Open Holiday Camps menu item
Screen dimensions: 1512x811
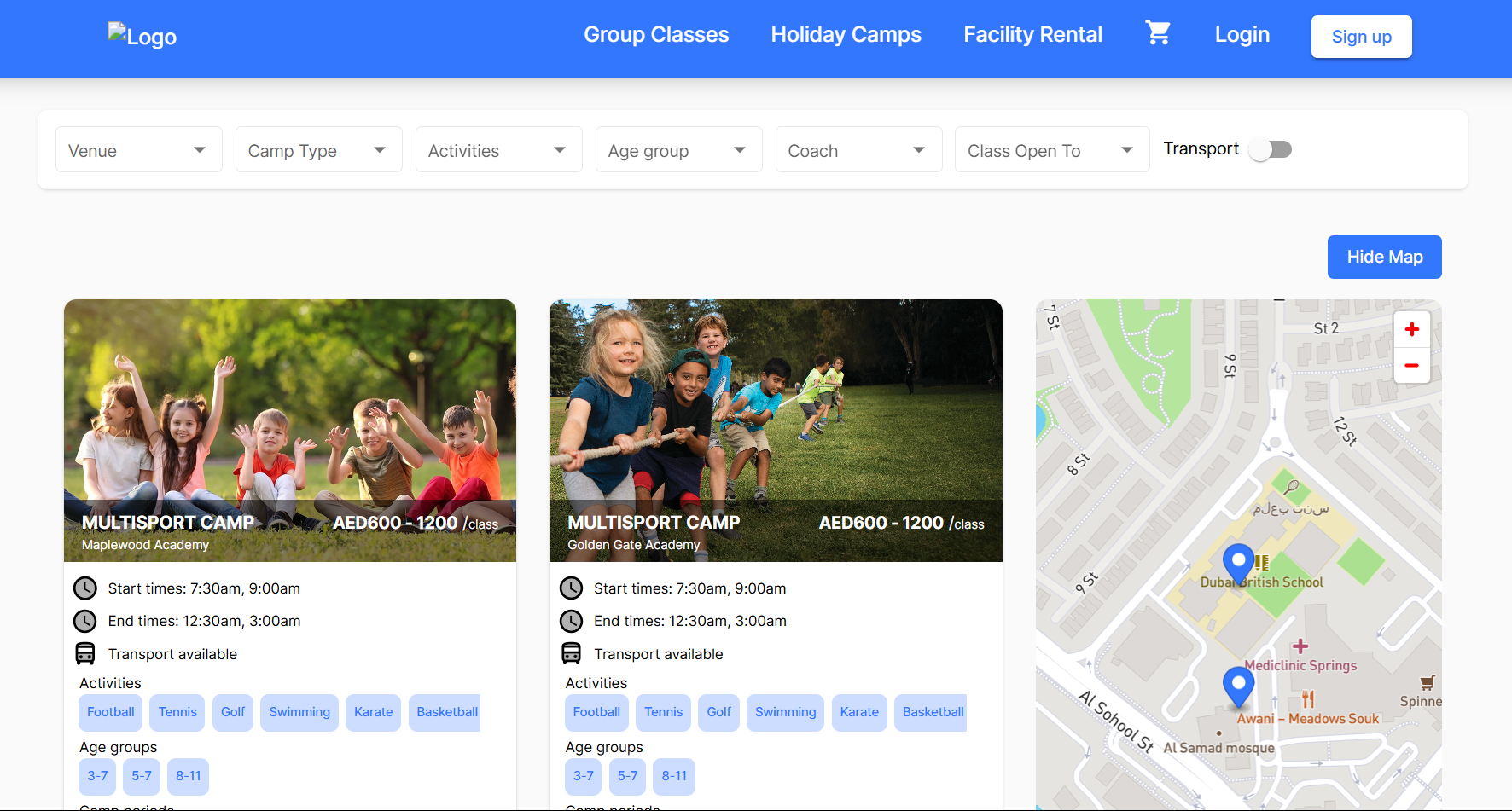(846, 35)
